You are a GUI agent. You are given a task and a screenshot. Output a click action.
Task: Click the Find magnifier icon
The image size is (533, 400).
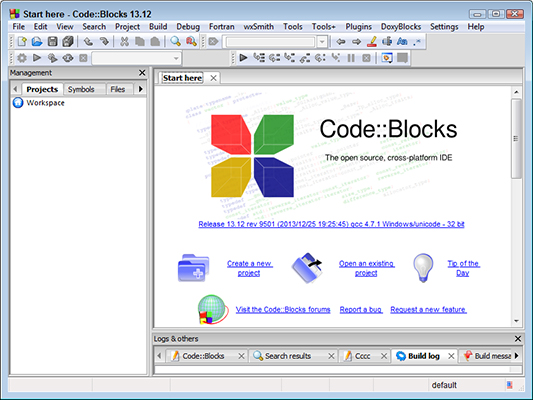pos(175,41)
